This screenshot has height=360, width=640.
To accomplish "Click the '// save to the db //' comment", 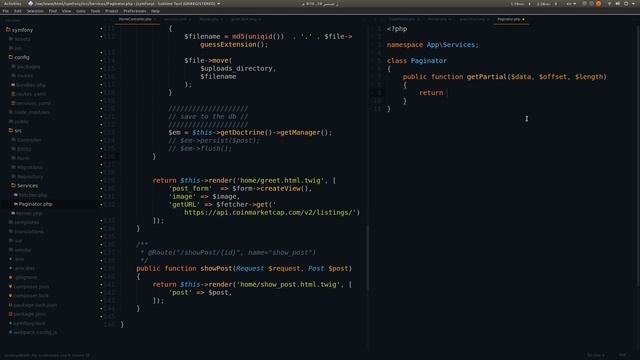I will [x=208, y=116].
